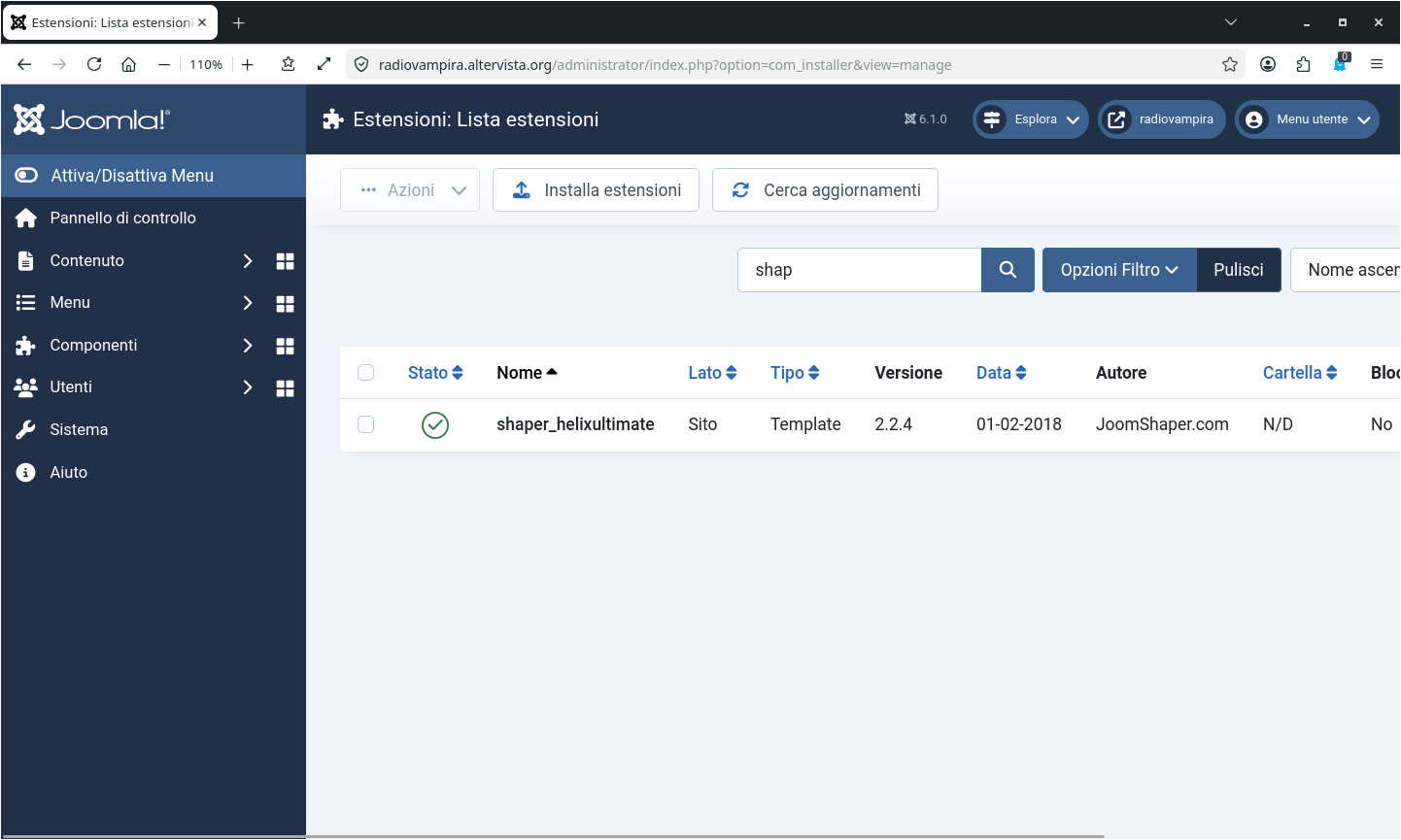Click the horizontal scrollbar at bottom
The image size is (1401, 840).
[x=704, y=835]
